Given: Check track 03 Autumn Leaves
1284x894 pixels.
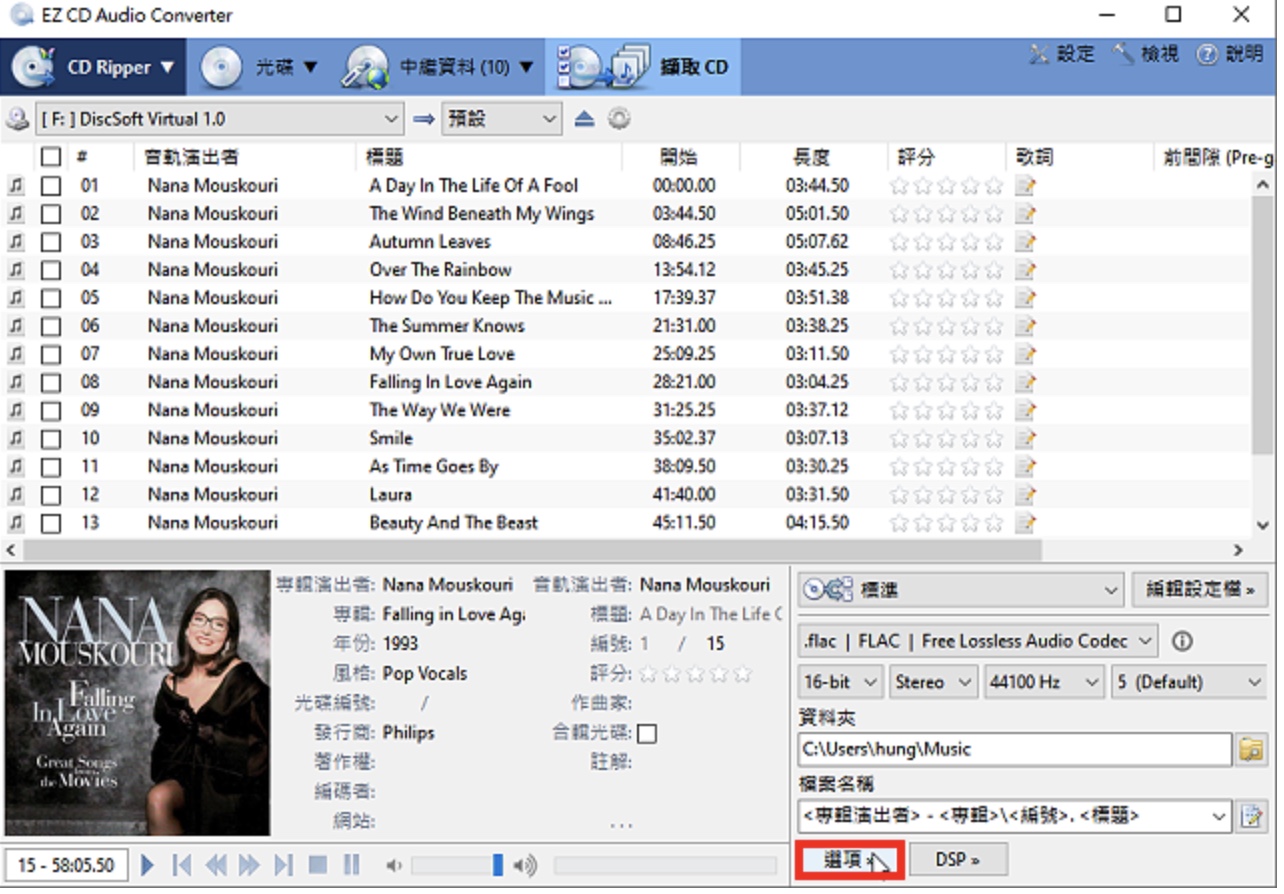Looking at the screenshot, I should [x=51, y=242].
